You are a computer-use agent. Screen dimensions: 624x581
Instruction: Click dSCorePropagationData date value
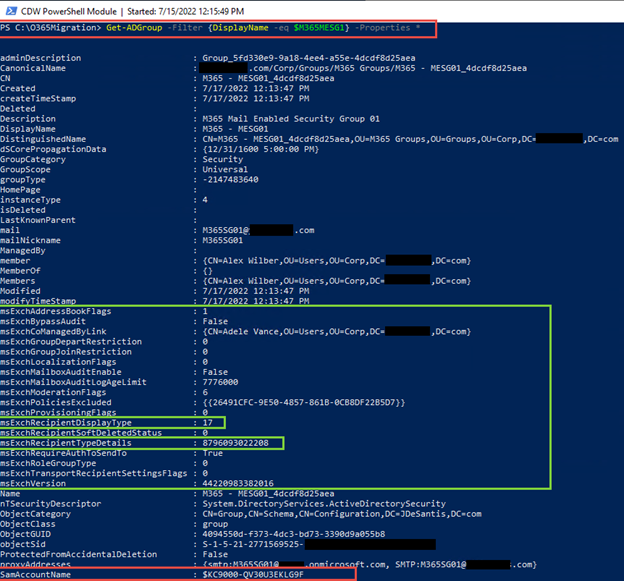click(261, 149)
